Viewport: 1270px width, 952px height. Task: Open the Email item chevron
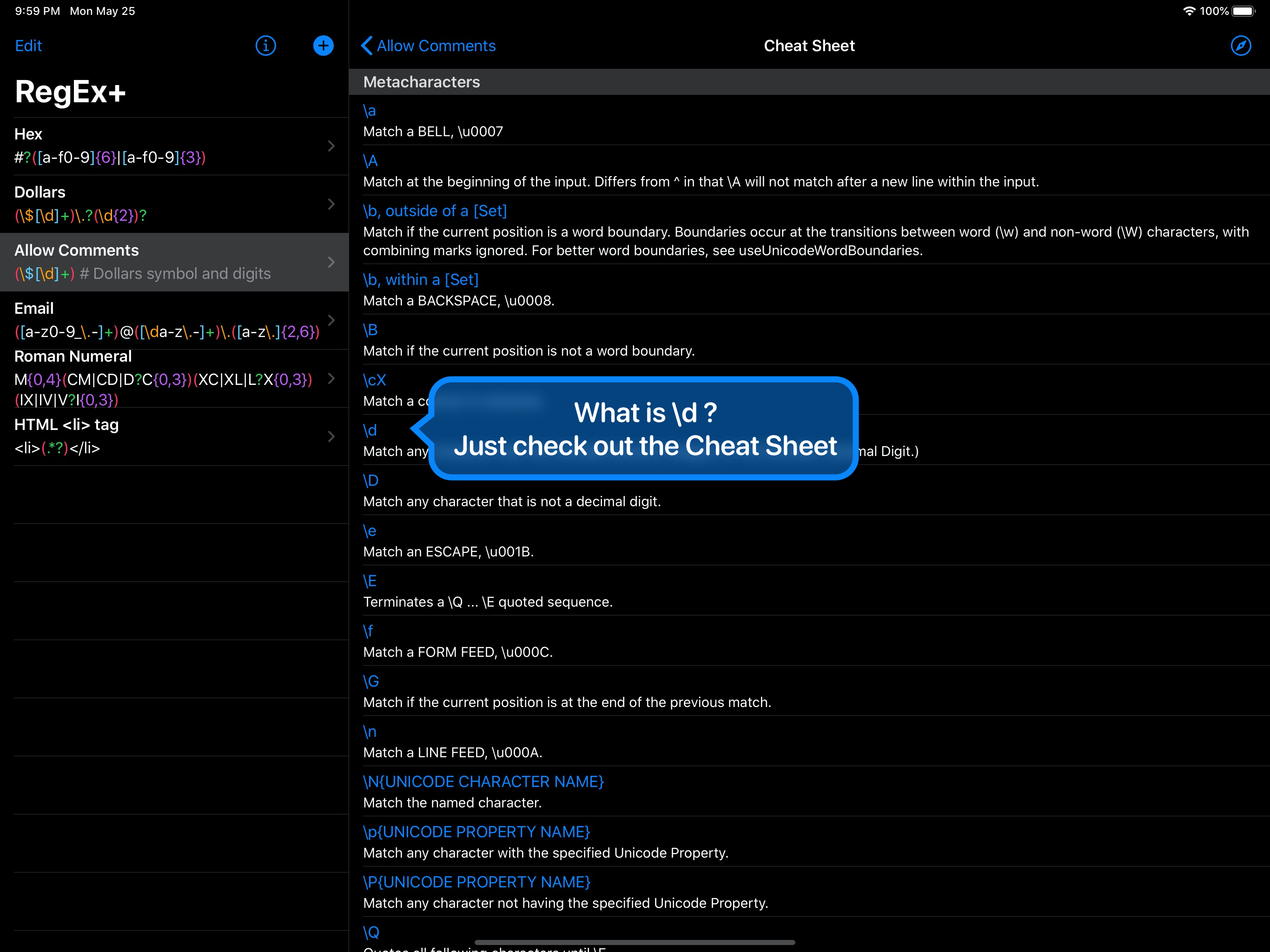tap(331, 320)
